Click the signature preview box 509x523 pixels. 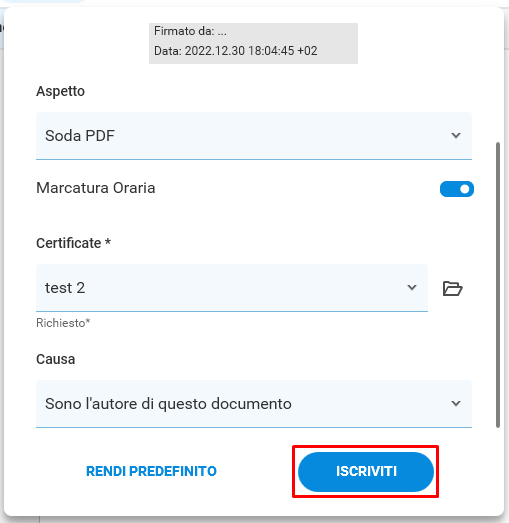[253, 43]
